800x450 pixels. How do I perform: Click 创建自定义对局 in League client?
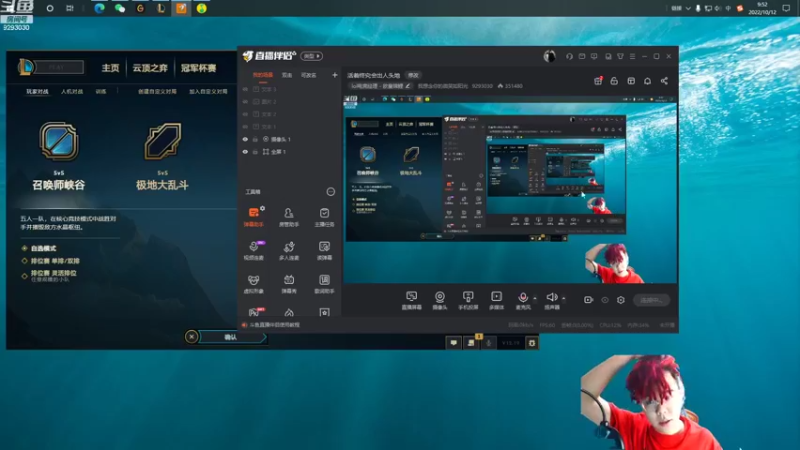[157, 91]
